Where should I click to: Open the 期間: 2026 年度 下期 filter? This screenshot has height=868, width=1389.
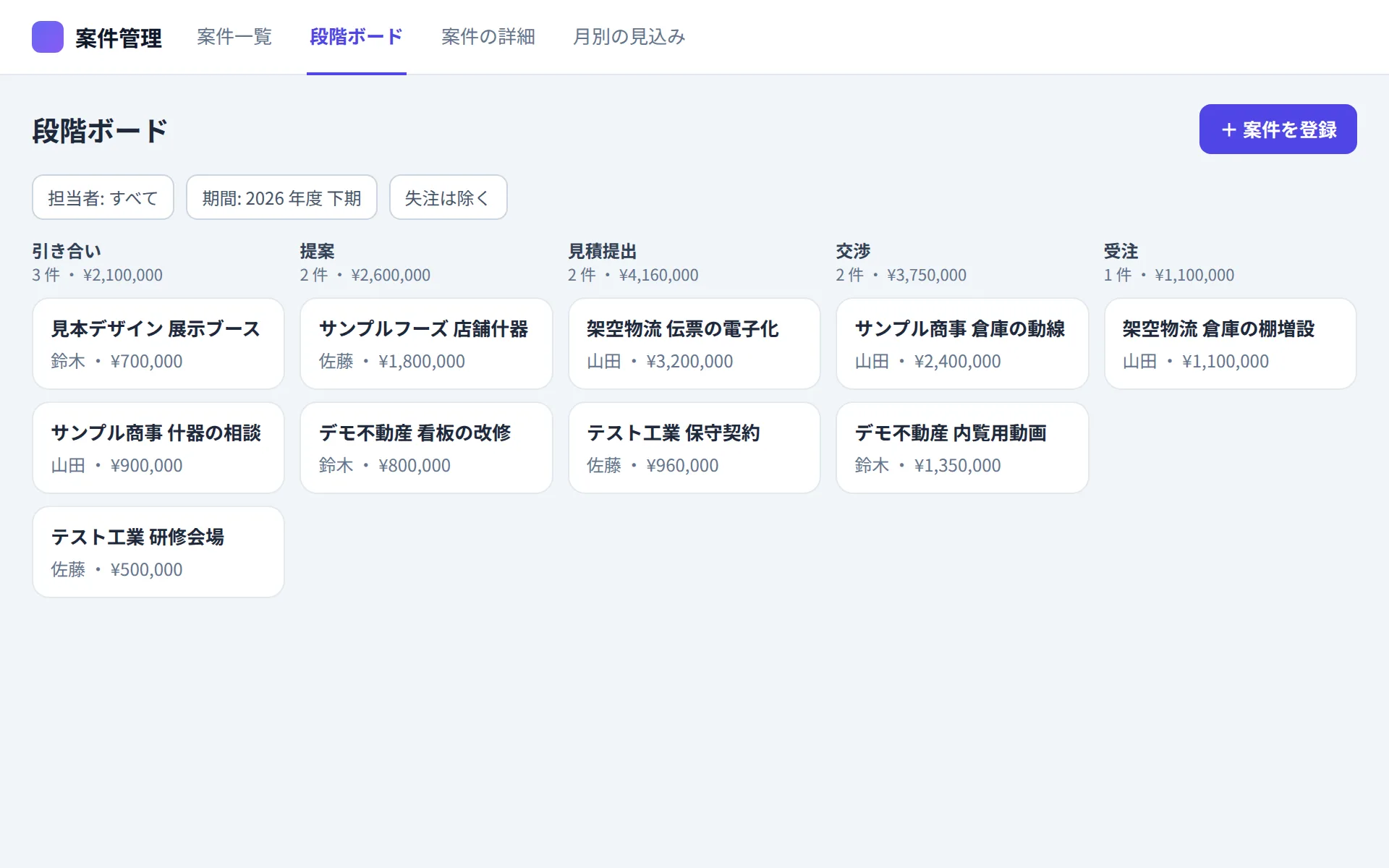tap(281, 197)
